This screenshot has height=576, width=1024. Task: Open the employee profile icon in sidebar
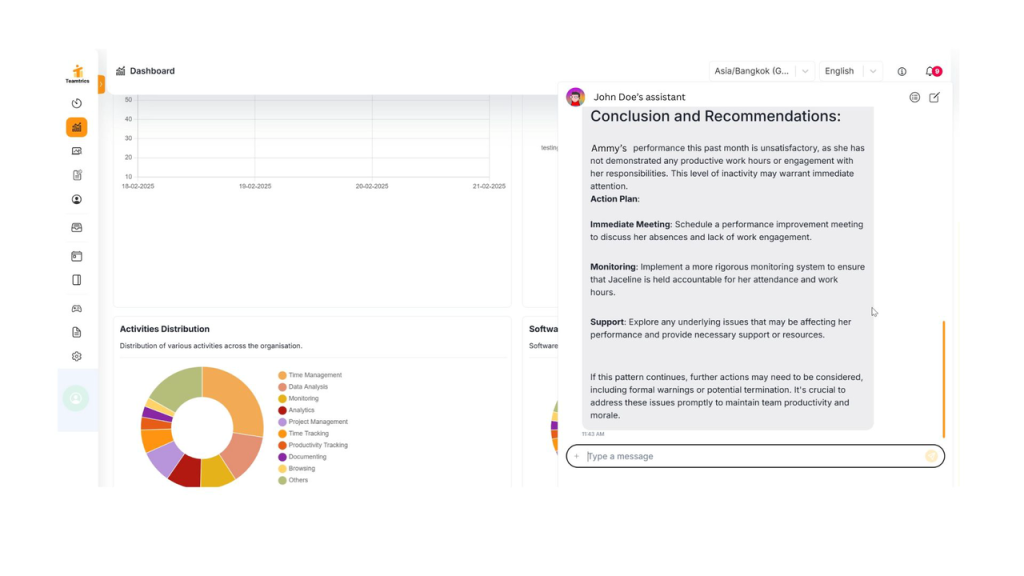click(x=76, y=199)
